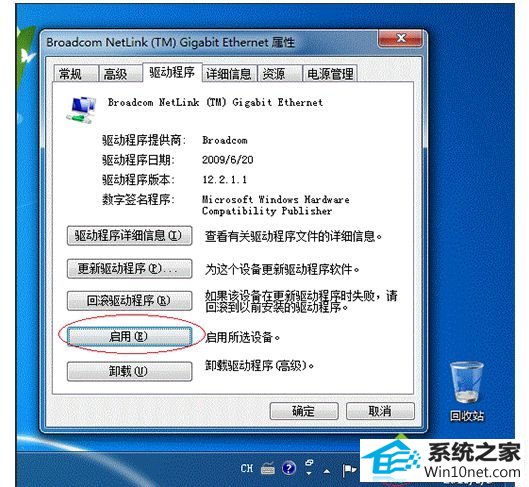Go to the 电源管理 tab
The width and height of the screenshot is (529, 487).
point(330,74)
